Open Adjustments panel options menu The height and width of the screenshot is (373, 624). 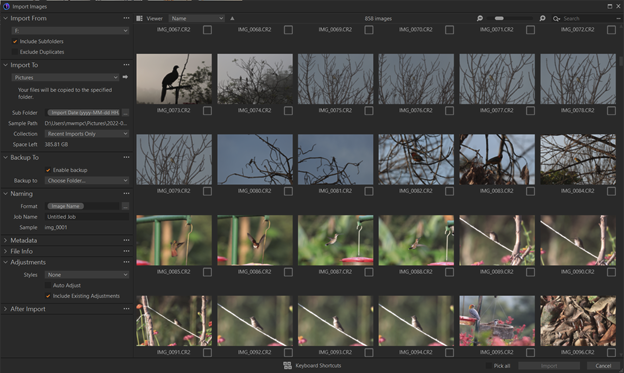click(x=126, y=262)
